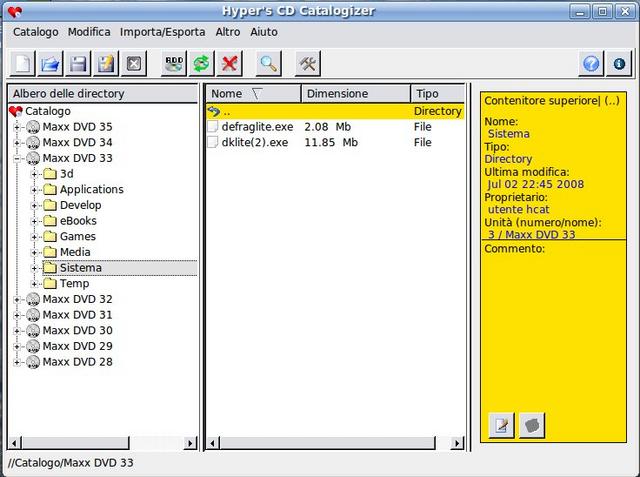
Task: Select Maxx DVD 29 in tree
Action: click(x=77, y=346)
